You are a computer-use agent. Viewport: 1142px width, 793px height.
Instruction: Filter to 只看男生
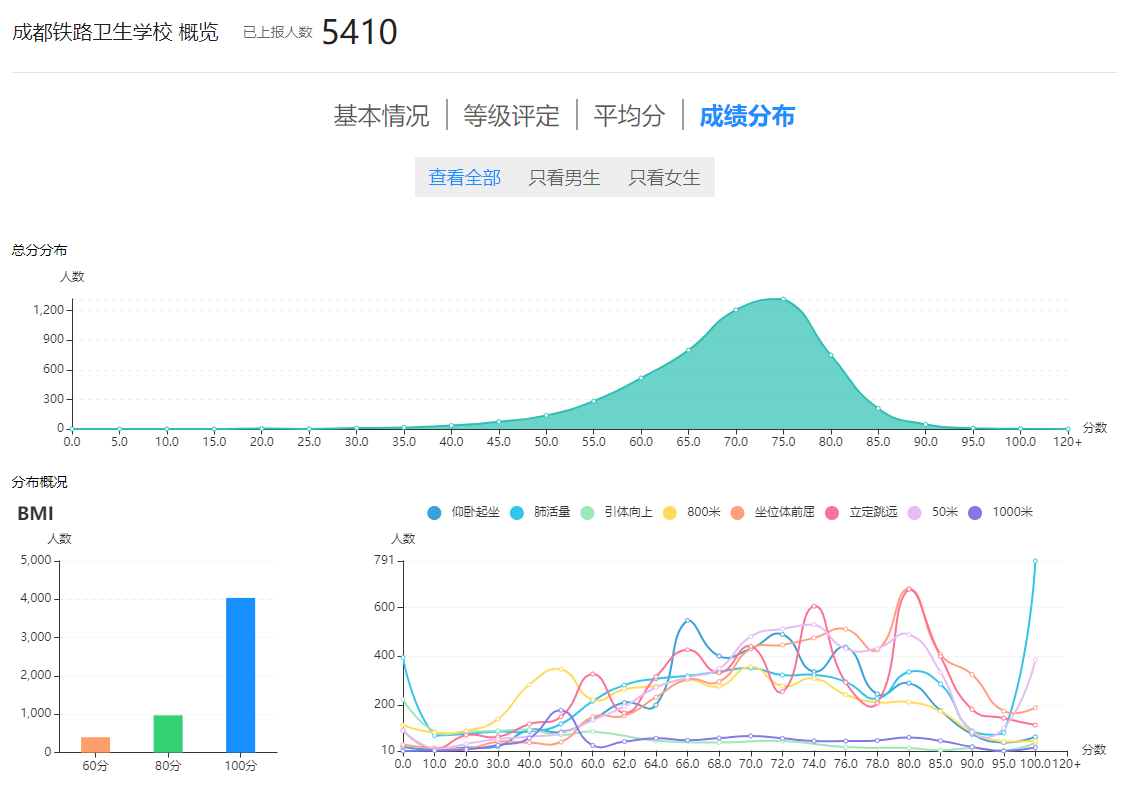(x=565, y=178)
